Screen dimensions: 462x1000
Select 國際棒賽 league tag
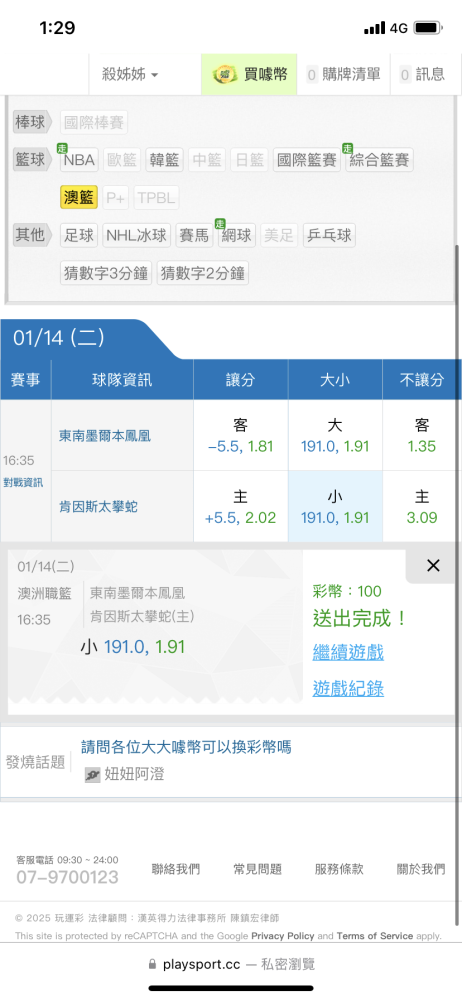[x=94, y=122]
